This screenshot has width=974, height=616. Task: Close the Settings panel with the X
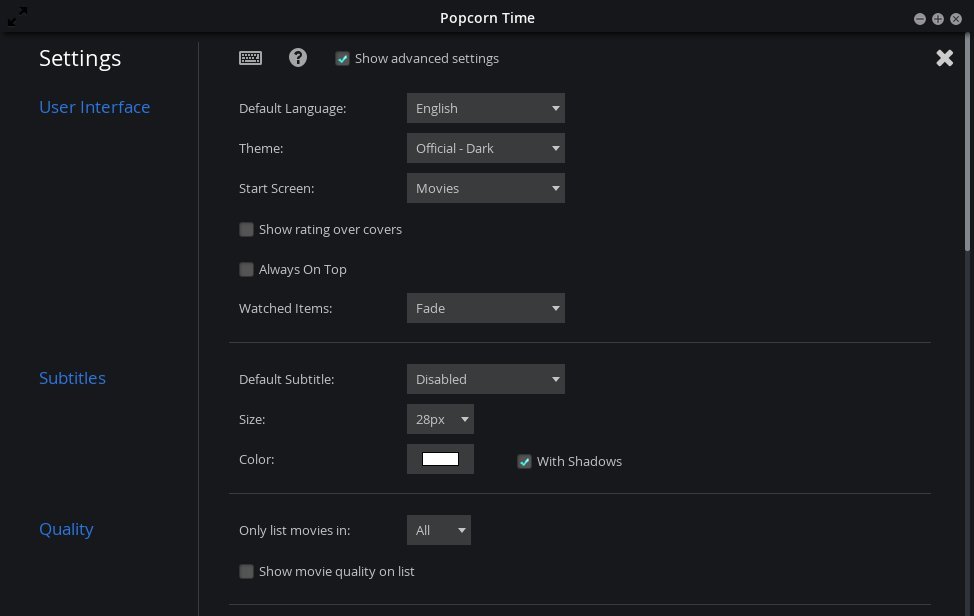coord(944,58)
